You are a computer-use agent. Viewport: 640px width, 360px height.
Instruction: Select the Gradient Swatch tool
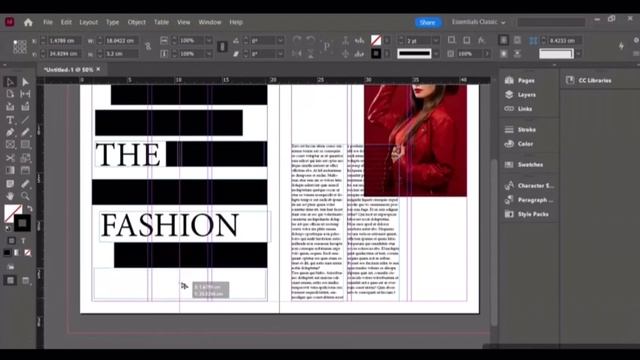[10, 170]
